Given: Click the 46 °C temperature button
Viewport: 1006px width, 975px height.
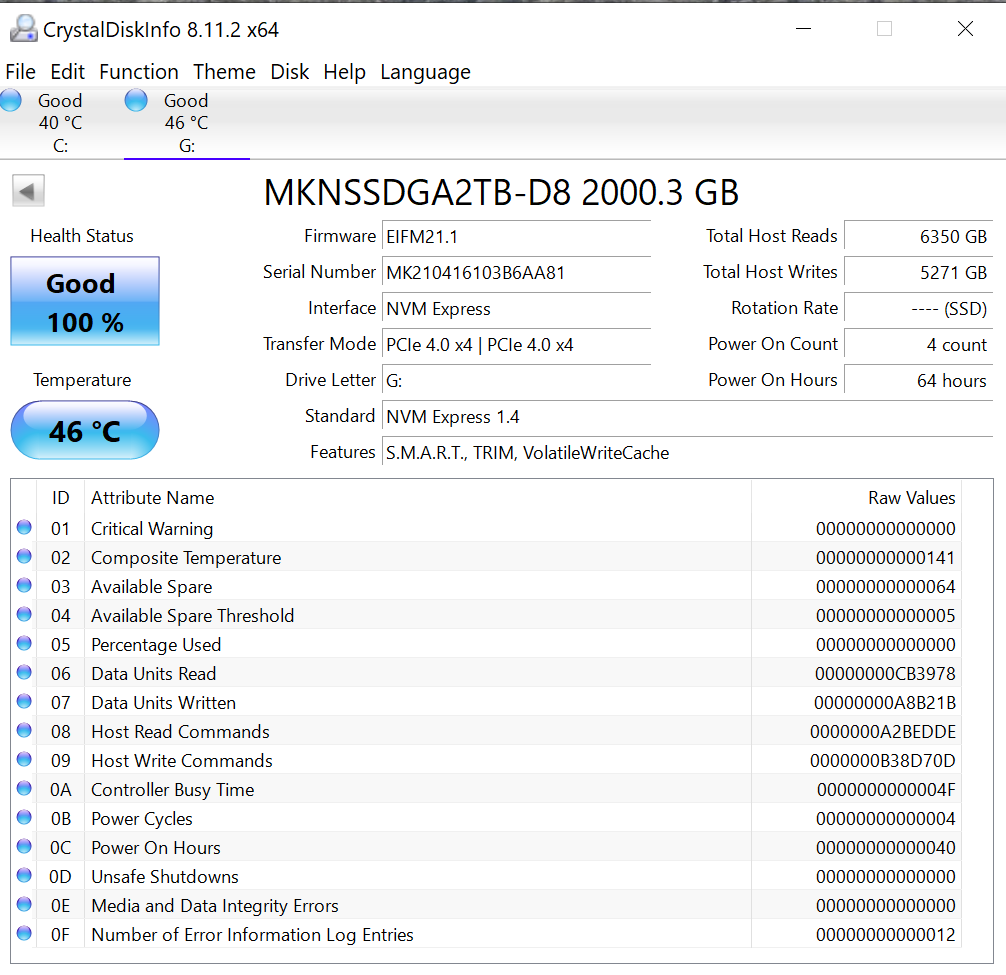Looking at the screenshot, I should tap(85, 431).
